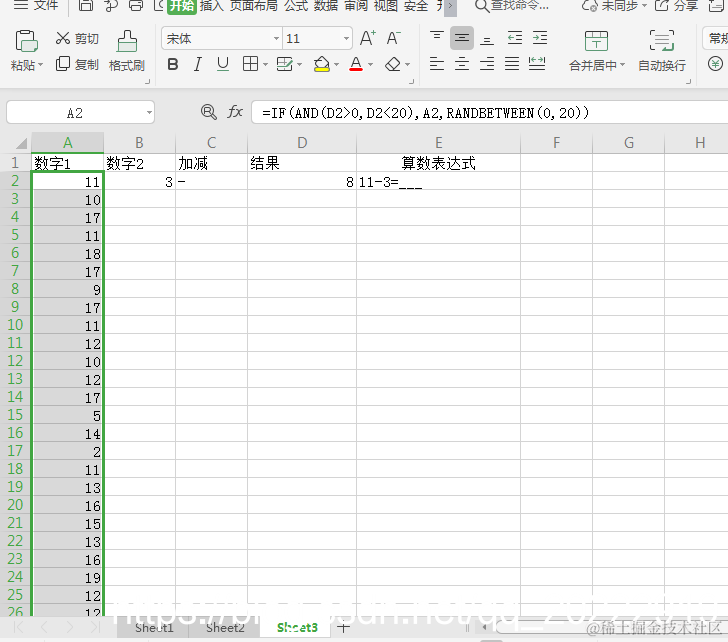Apply cell borders icon
Image resolution: width=728 pixels, height=642 pixels.
point(250,64)
